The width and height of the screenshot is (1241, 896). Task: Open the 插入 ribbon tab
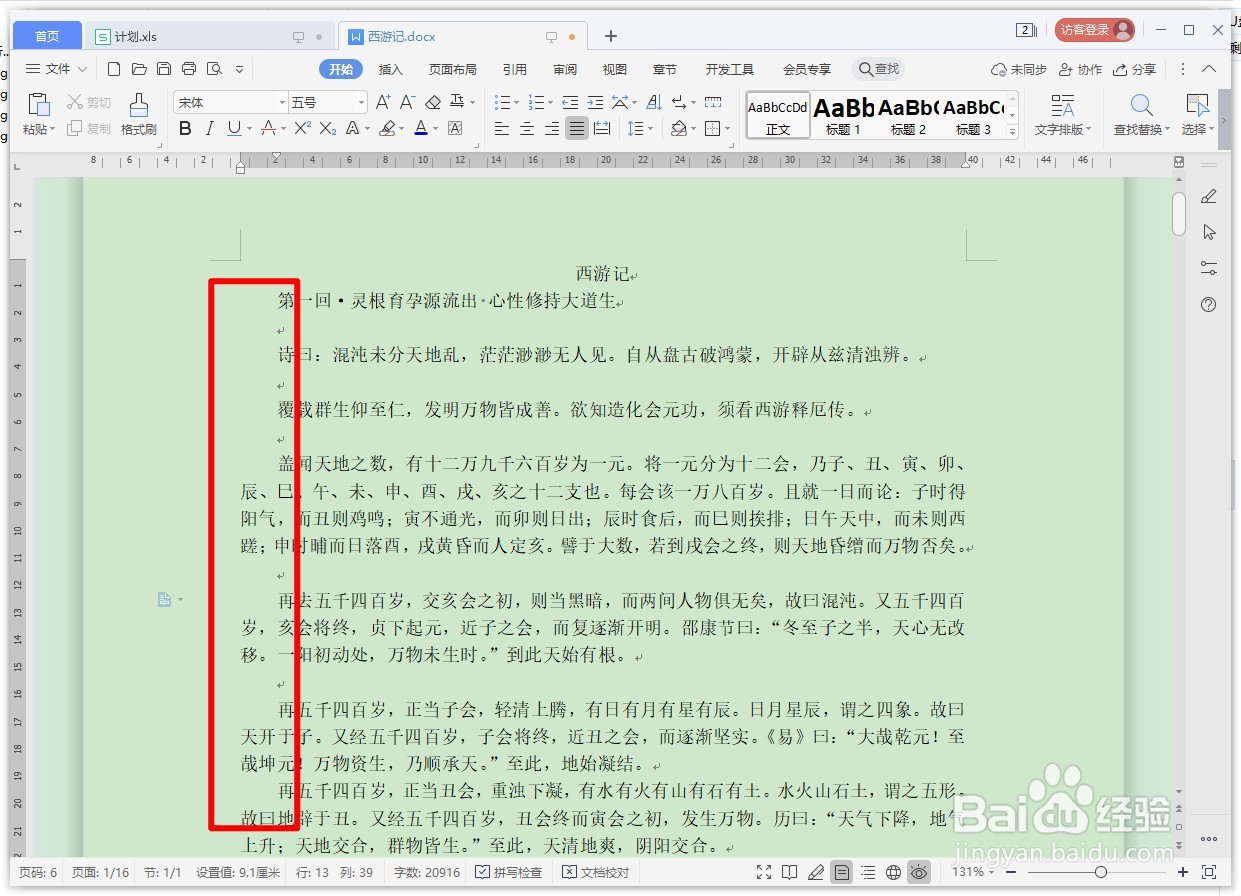click(390, 69)
